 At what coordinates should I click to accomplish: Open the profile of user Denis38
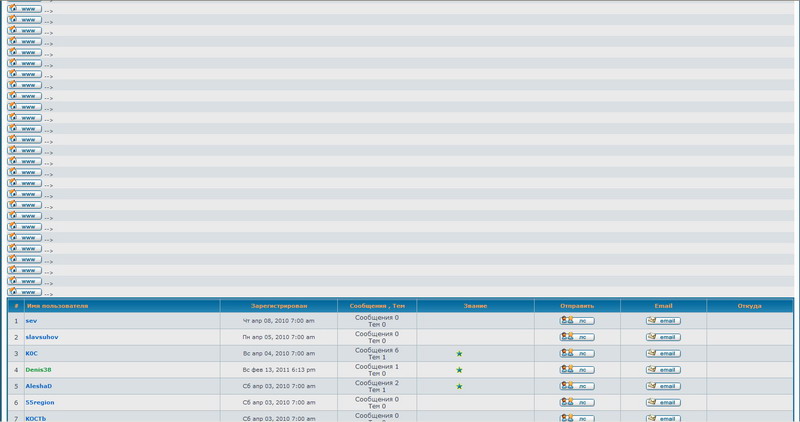[38, 370]
